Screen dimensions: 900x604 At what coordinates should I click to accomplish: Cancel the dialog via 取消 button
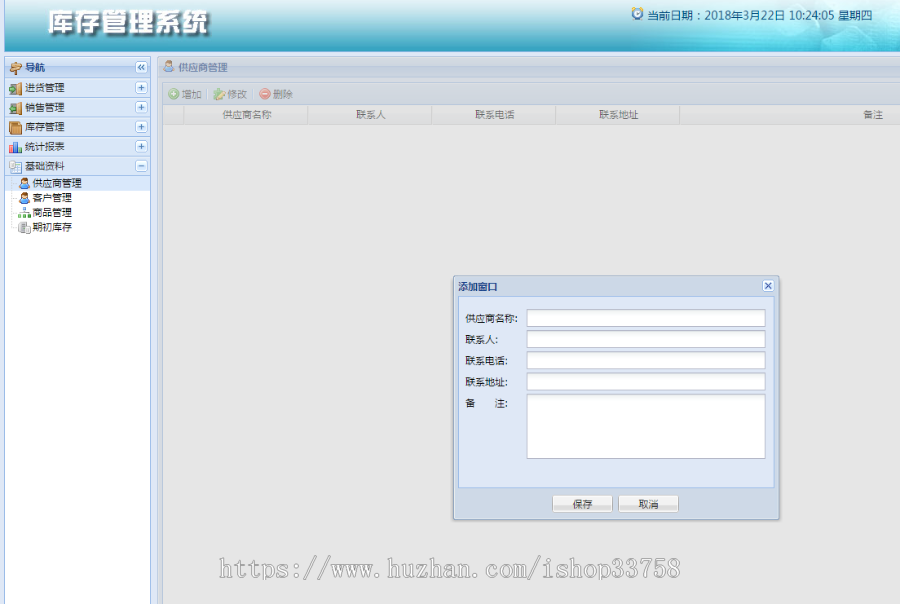point(647,503)
